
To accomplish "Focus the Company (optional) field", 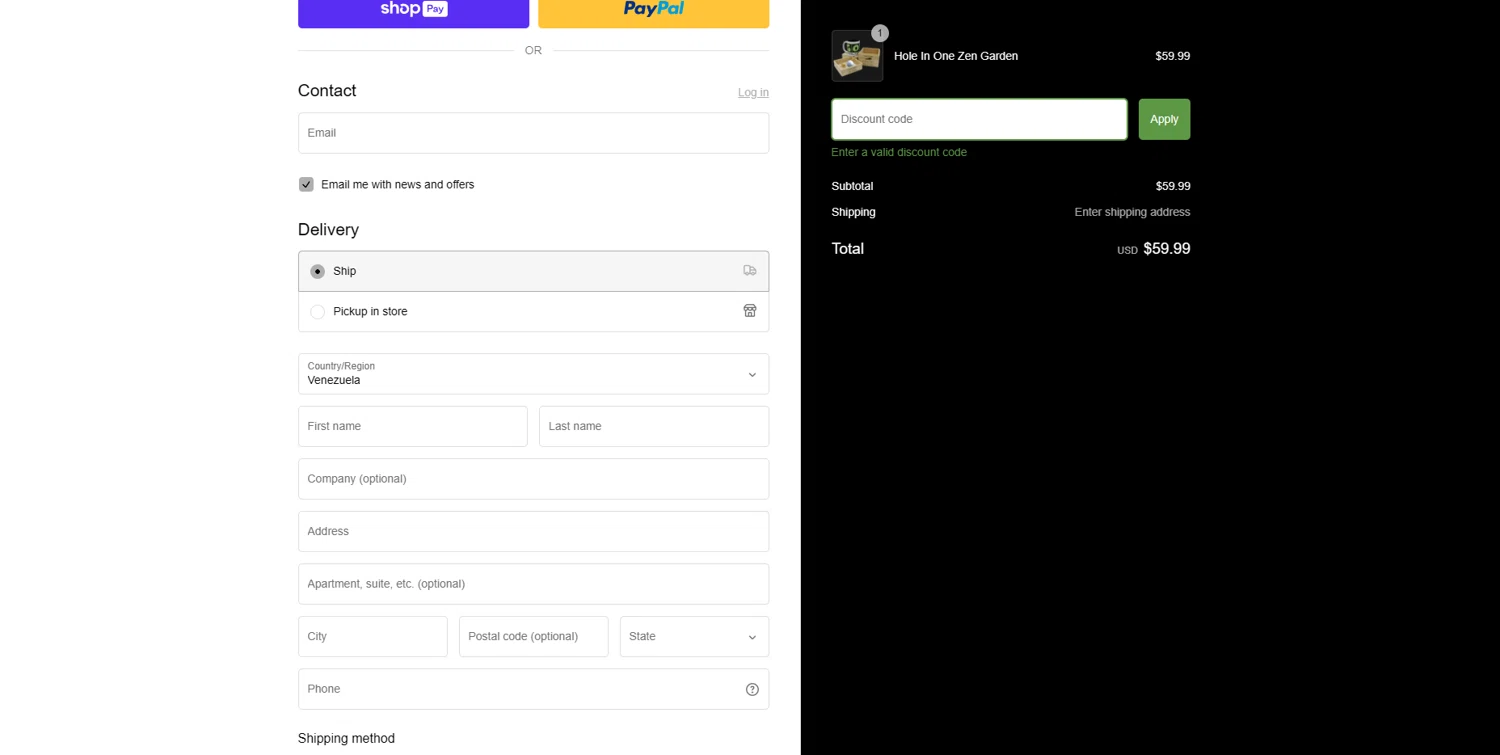I will (x=533, y=479).
